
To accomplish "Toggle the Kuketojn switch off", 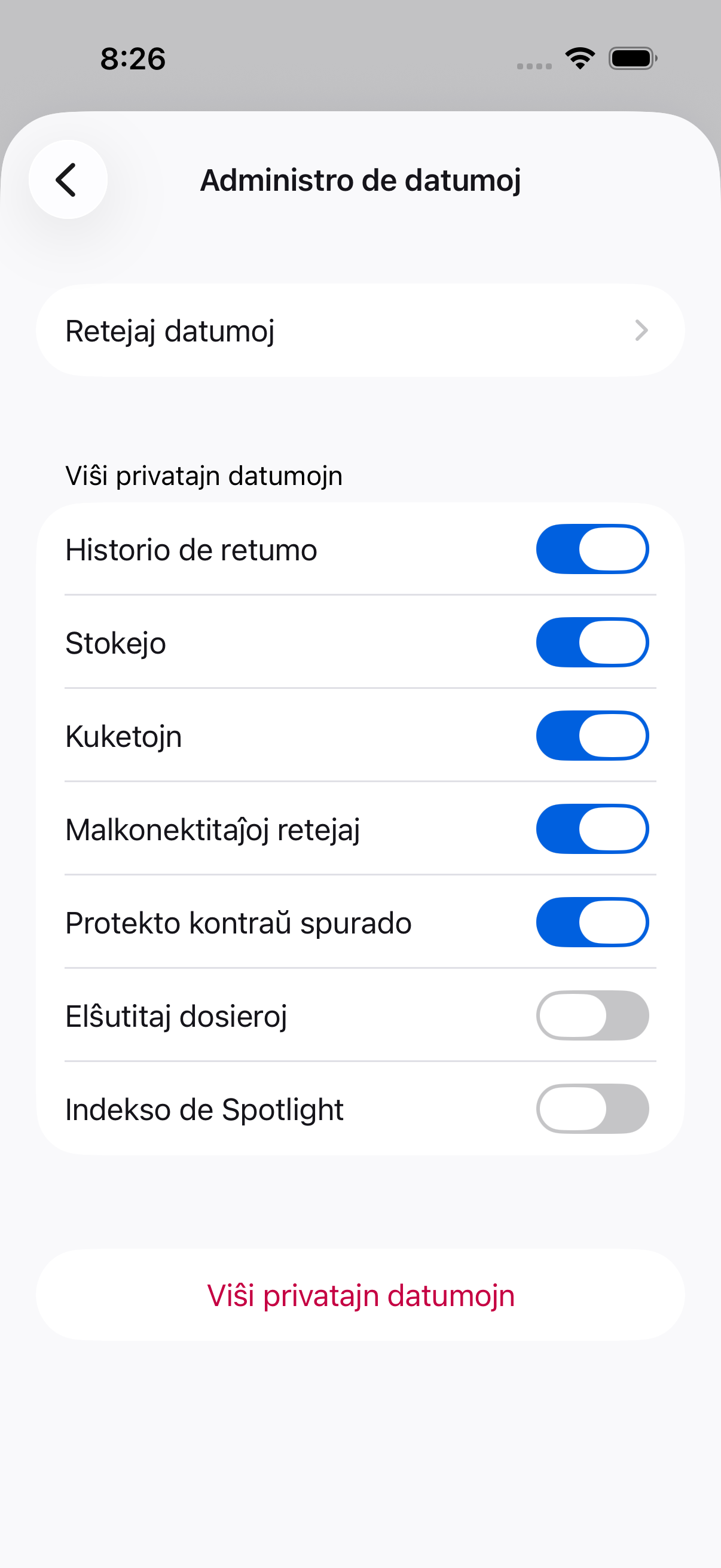I will point(592,736).
